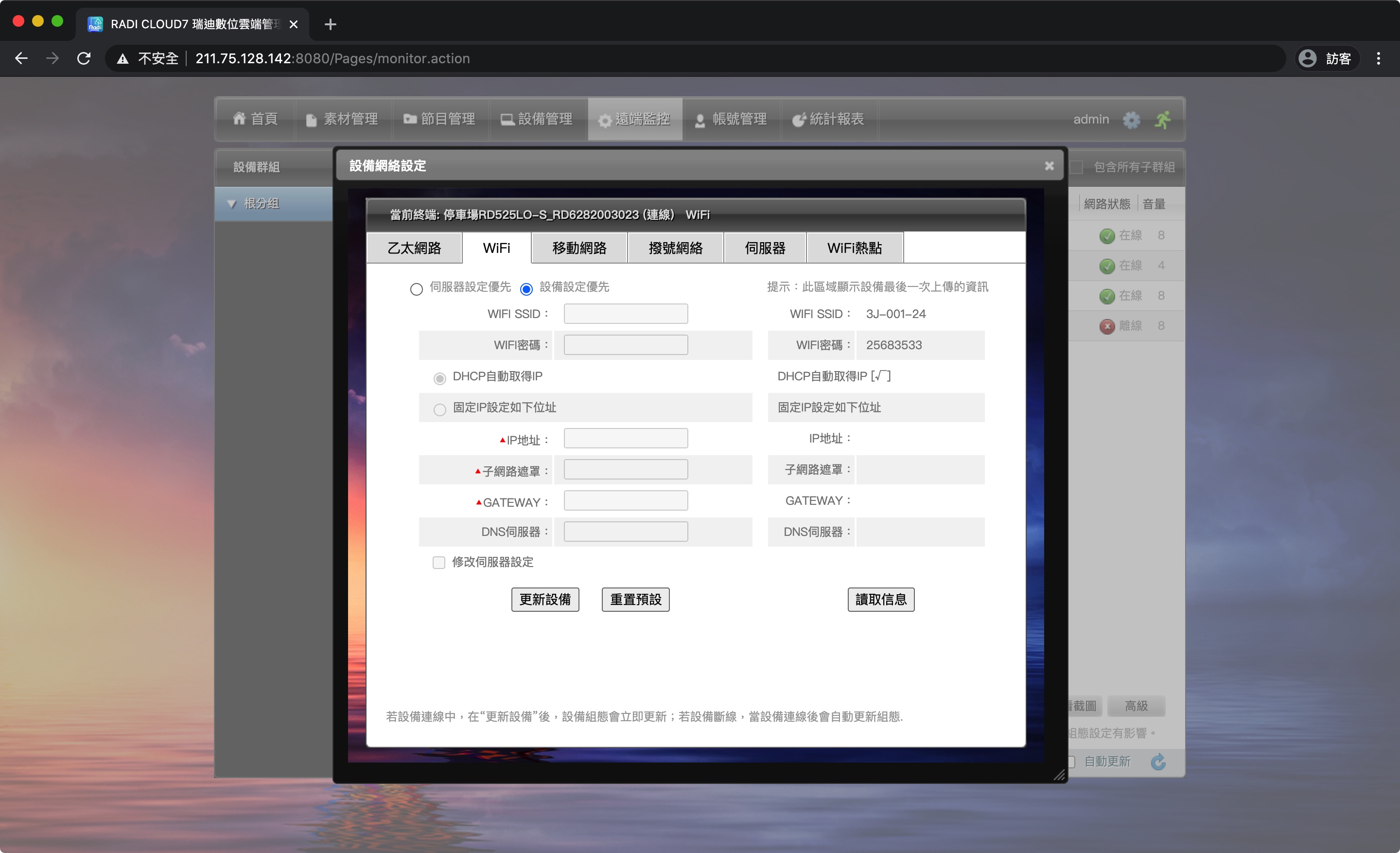Click the admin username label
This screenshot has width=1400, height=853.
point(1091,119)
